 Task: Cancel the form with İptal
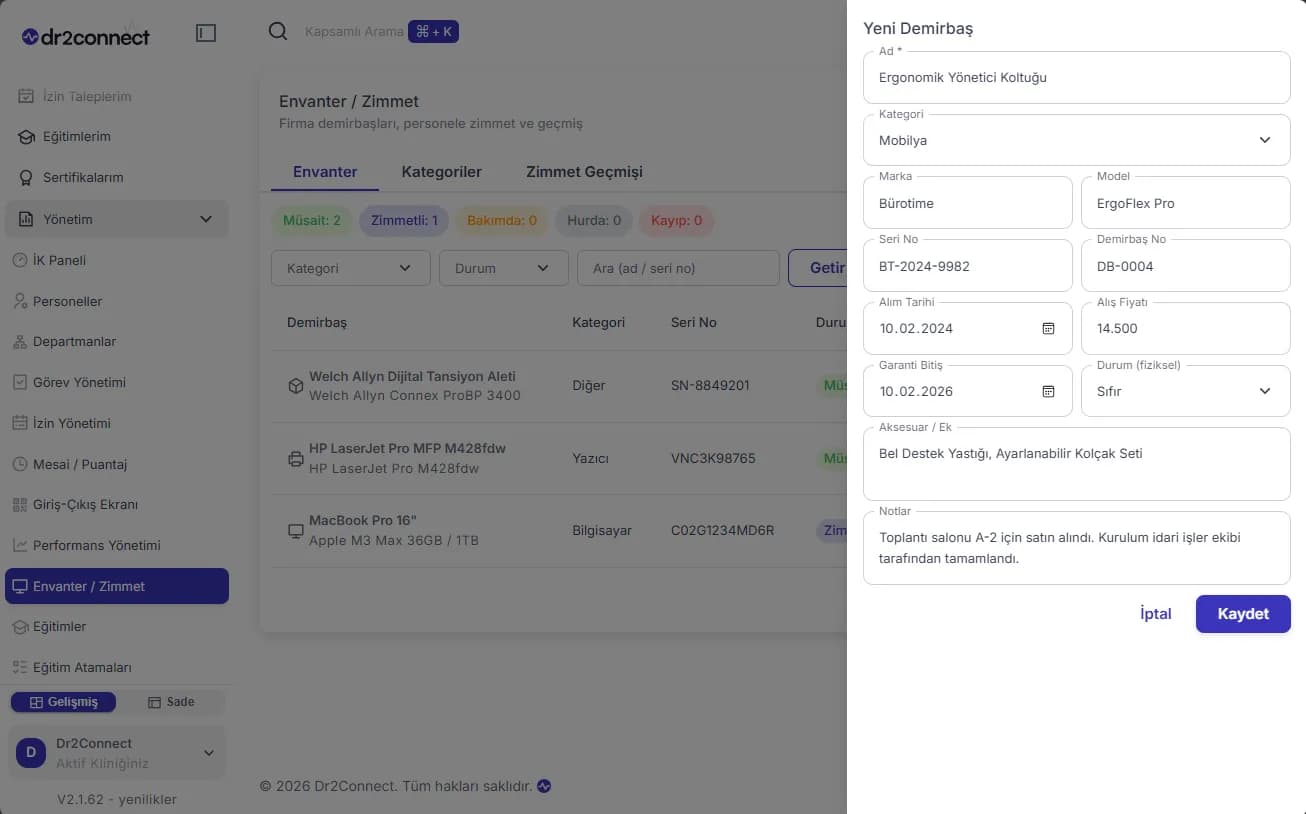tap(1156, 614)
